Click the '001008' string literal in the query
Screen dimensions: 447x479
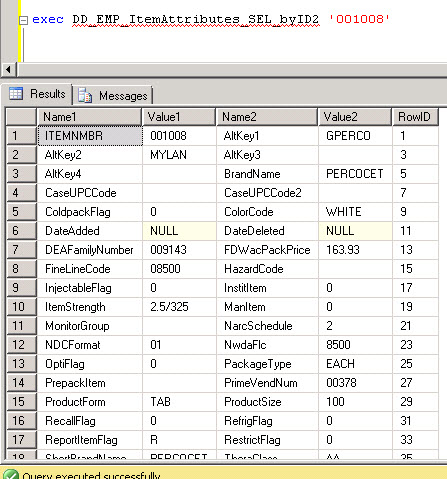coord(359,19)
